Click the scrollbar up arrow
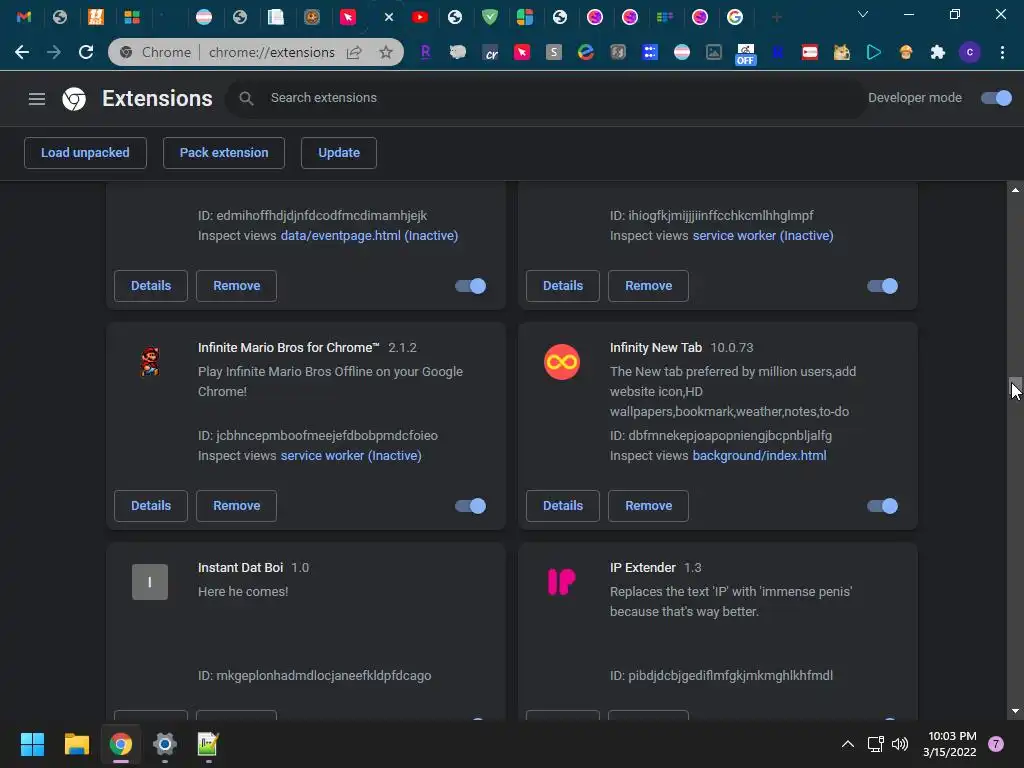Image resolution: width=1024 pixels, height=768 pixels. click(x=1015, y=190)
